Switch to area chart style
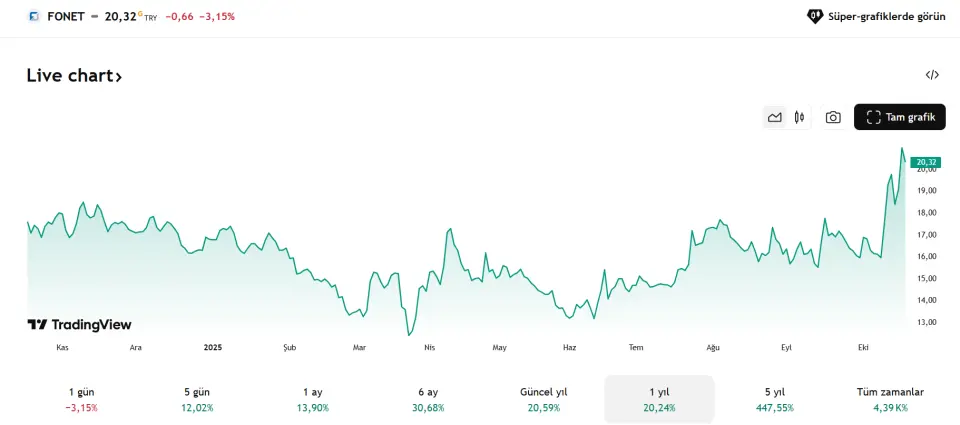This screenshot has width=960, height=425. pyautogui.click(x=774, y=117)
